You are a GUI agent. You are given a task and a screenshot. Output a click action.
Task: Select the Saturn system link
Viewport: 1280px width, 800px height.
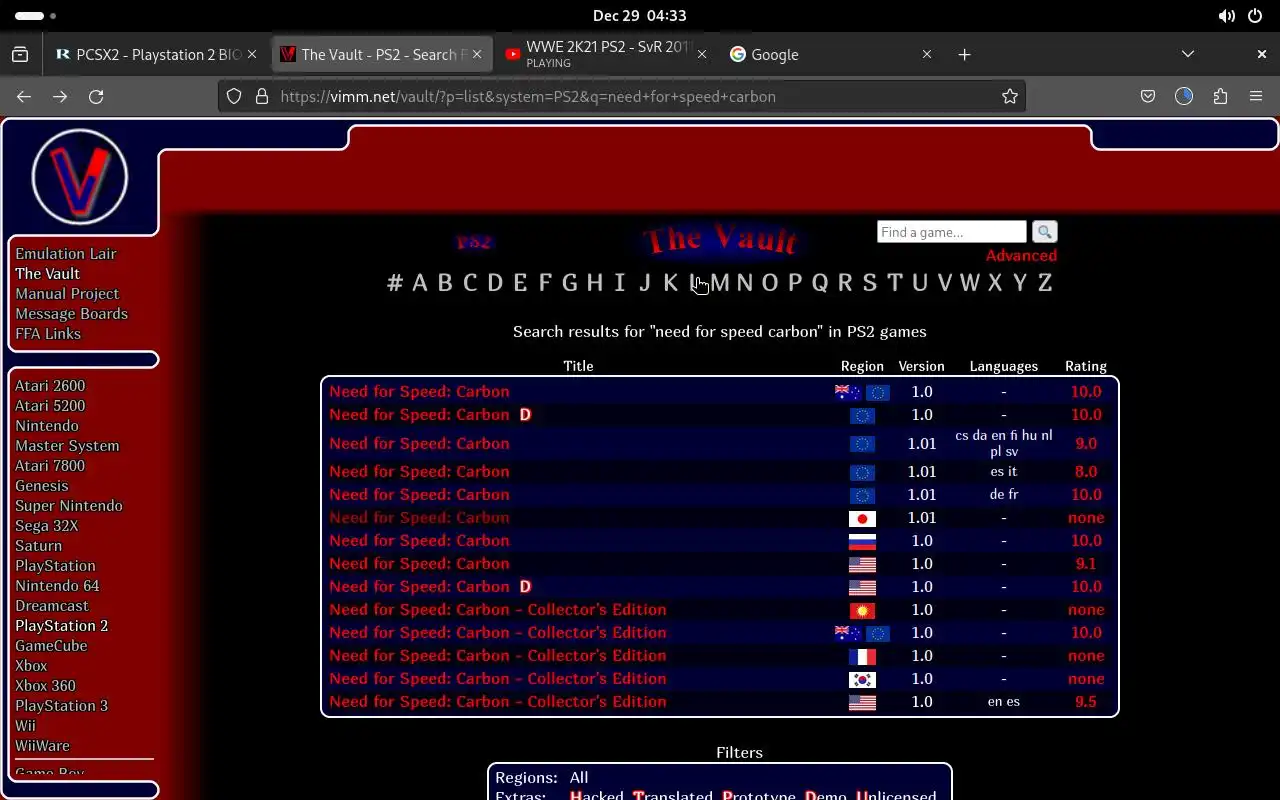click(x=38, y=545)
